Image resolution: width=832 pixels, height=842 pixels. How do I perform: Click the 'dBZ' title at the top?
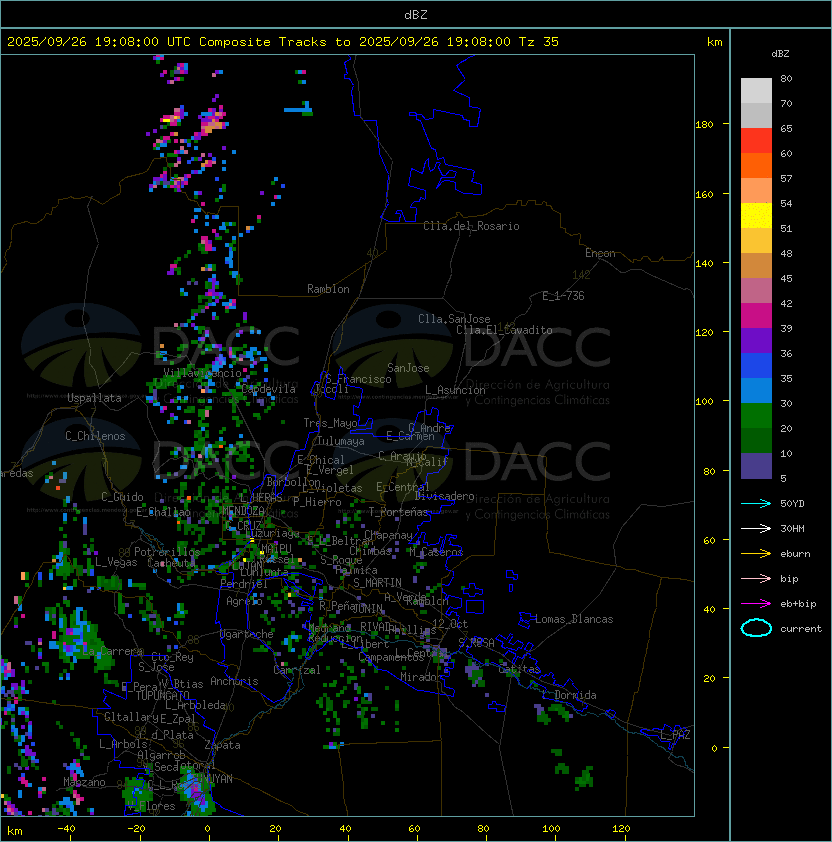[x=416, y=14]
